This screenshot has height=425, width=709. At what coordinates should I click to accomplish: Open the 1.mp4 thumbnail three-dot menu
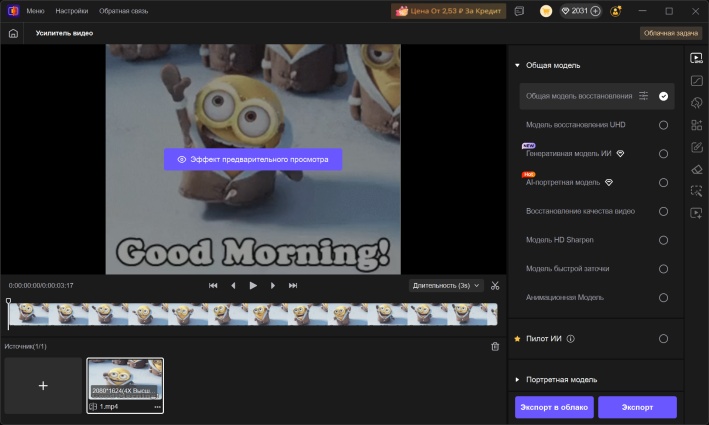tap(157, 407)
